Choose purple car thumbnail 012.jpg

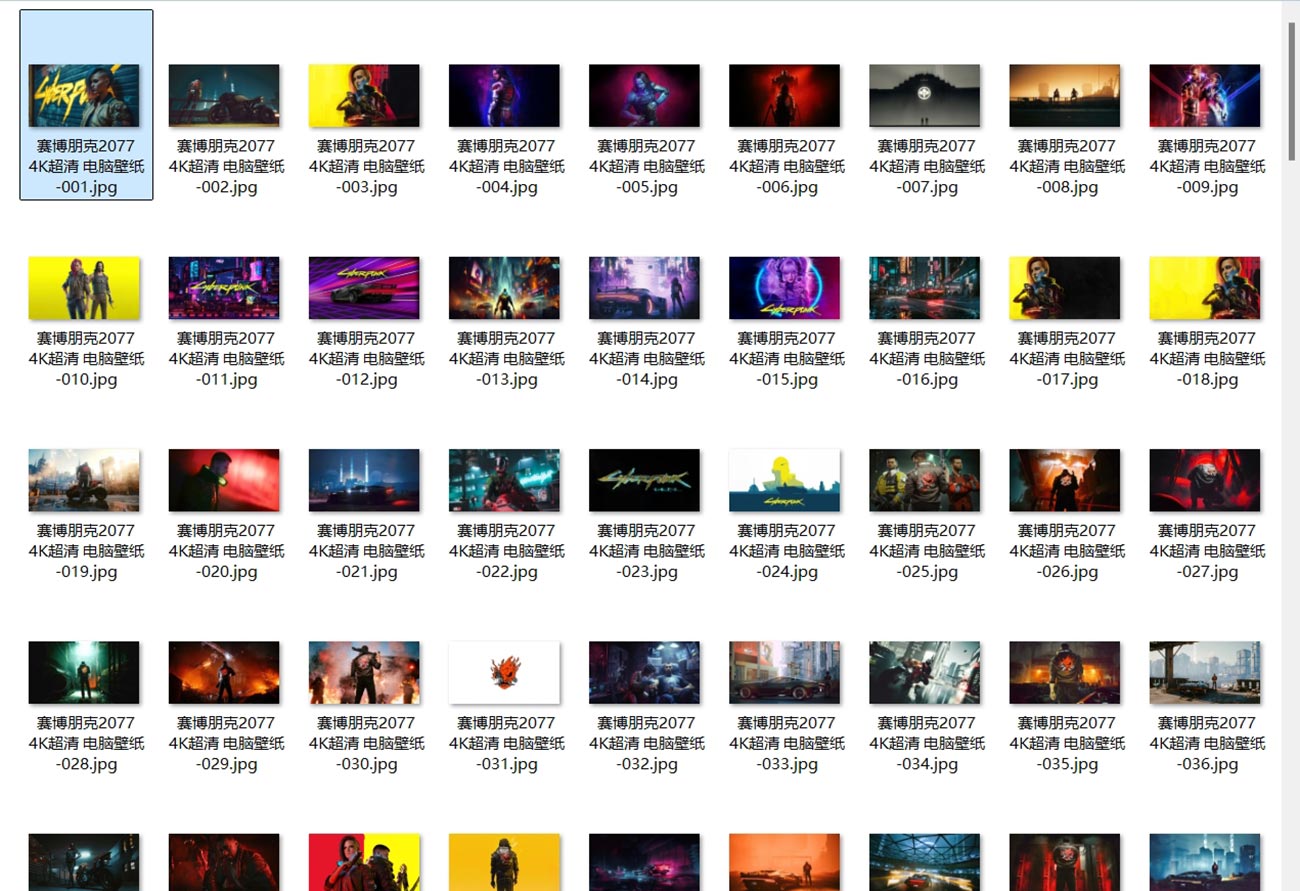(x=364, y=288)
